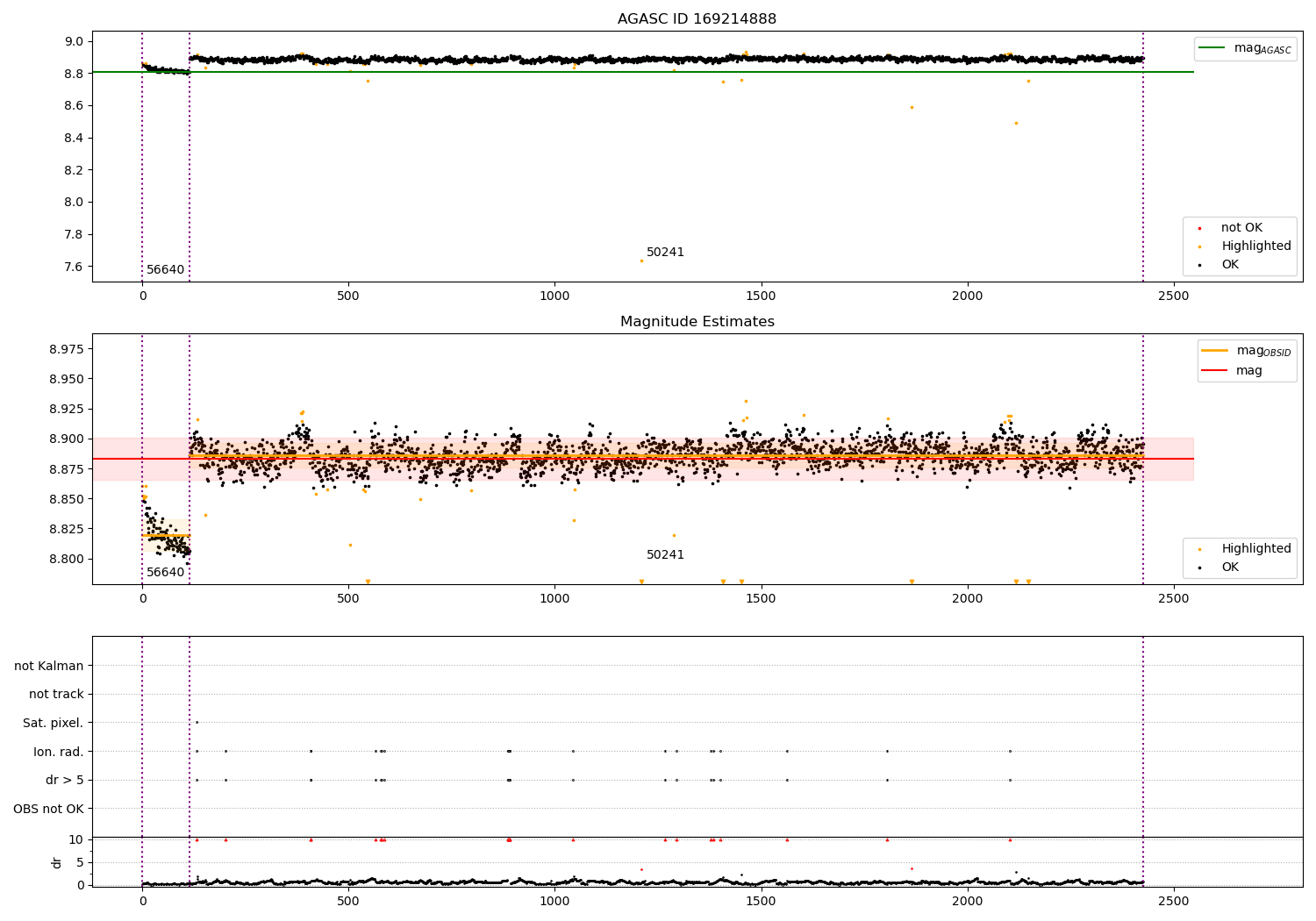Click the '50241' annotation in the top plot

click(x=665, y=253)
